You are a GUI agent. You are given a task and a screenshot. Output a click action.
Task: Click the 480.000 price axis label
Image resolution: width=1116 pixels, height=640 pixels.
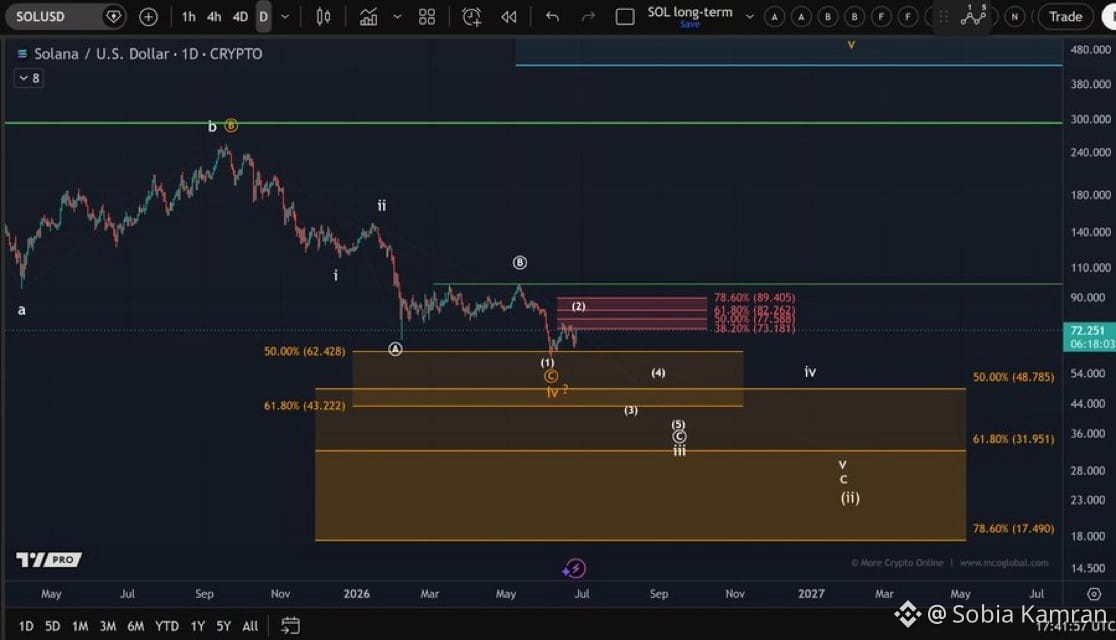(x=1090, y=49)
